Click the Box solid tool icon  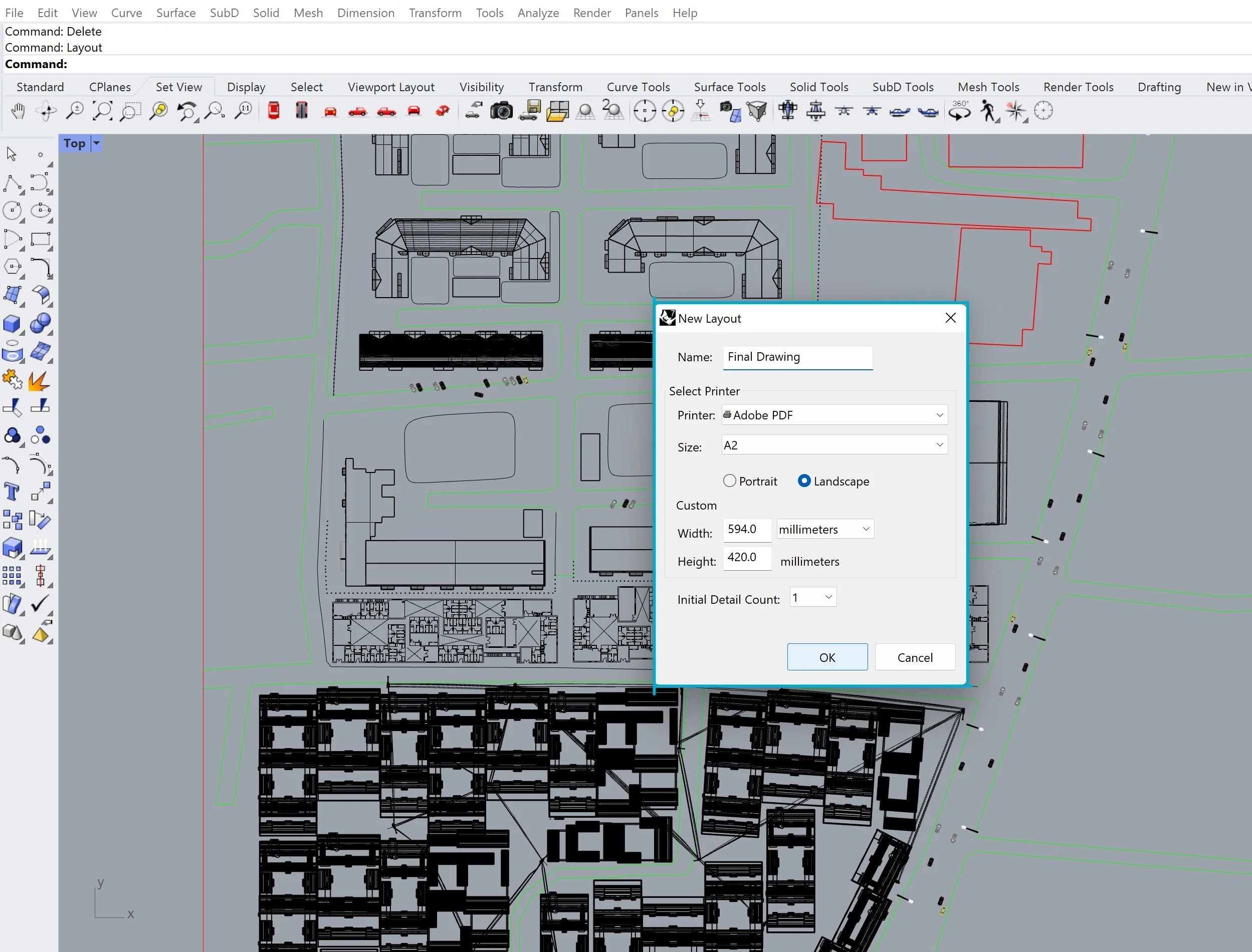tap(12, 324)
